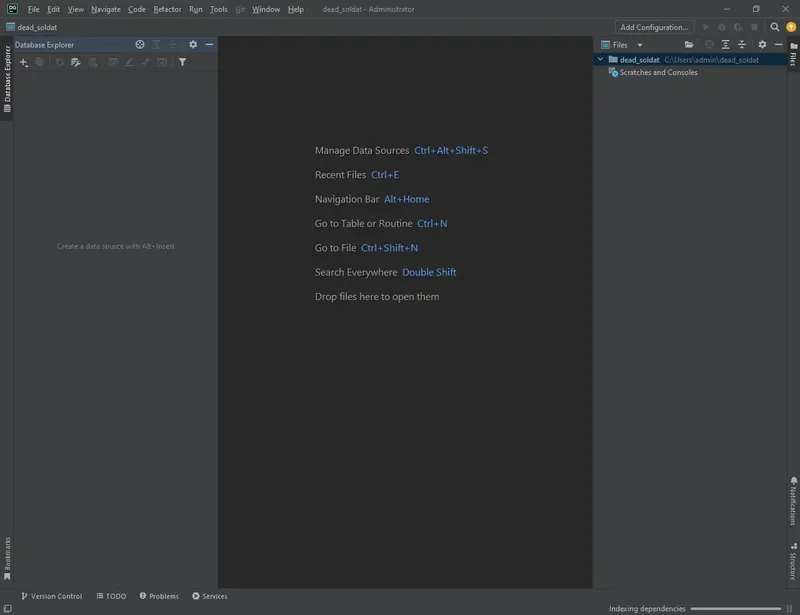Add a new data source
Image resolution: width=800 pixels, height=615 pixels.
[22, 61]
